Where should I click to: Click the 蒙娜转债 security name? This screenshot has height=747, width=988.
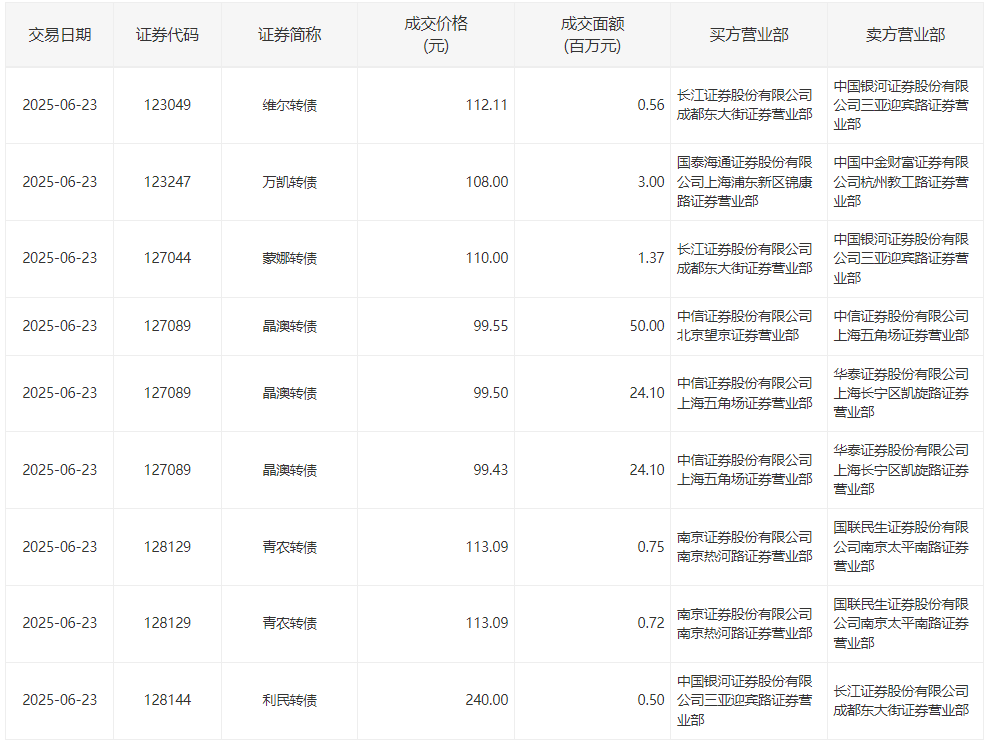coord(289,258)
